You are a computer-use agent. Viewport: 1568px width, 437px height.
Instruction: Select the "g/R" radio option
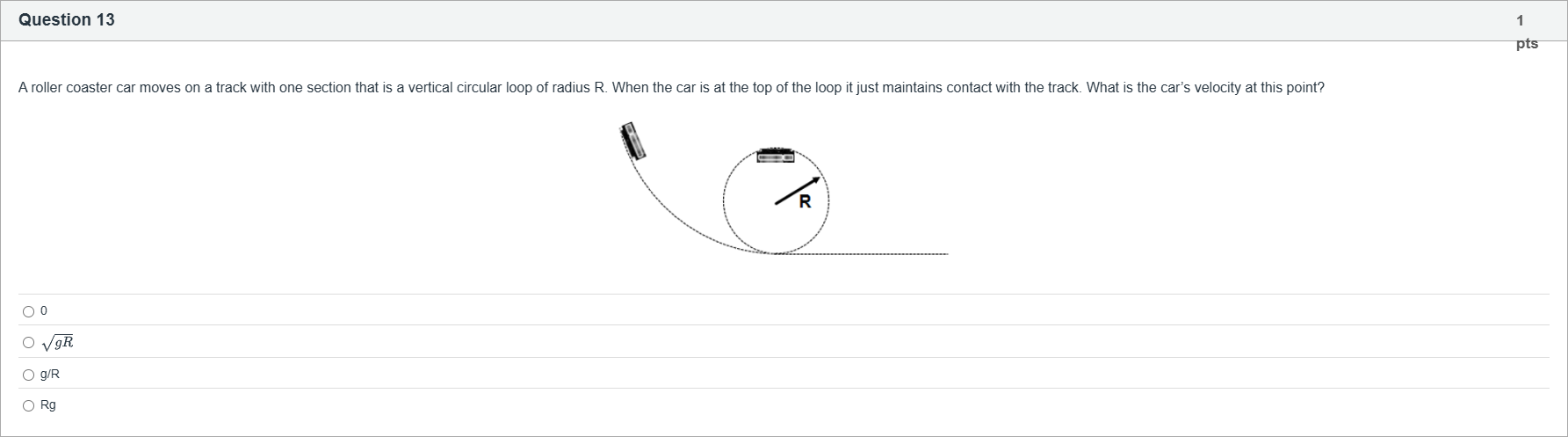pos(29,375)
